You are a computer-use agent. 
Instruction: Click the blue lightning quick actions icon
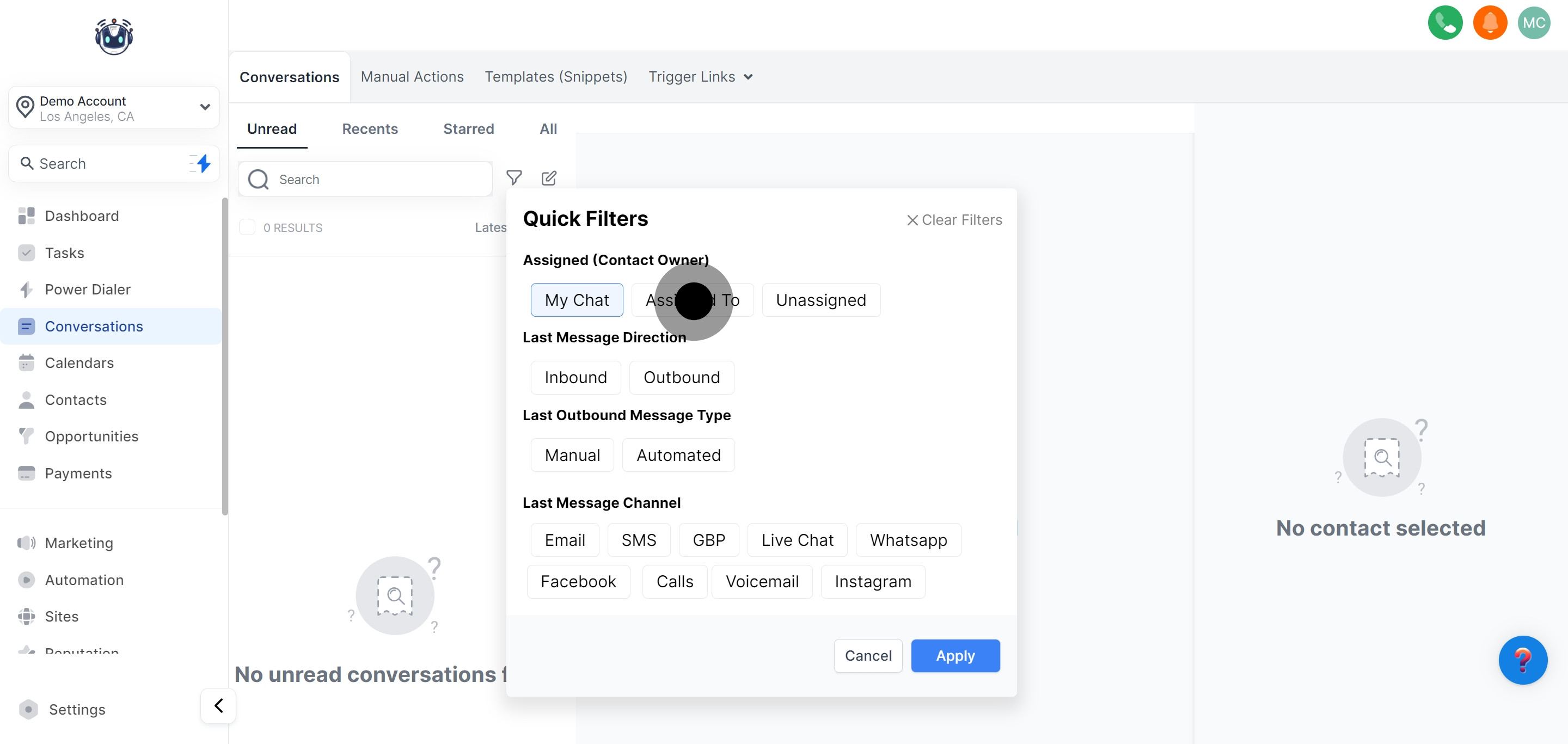click(x=203, y=163)
